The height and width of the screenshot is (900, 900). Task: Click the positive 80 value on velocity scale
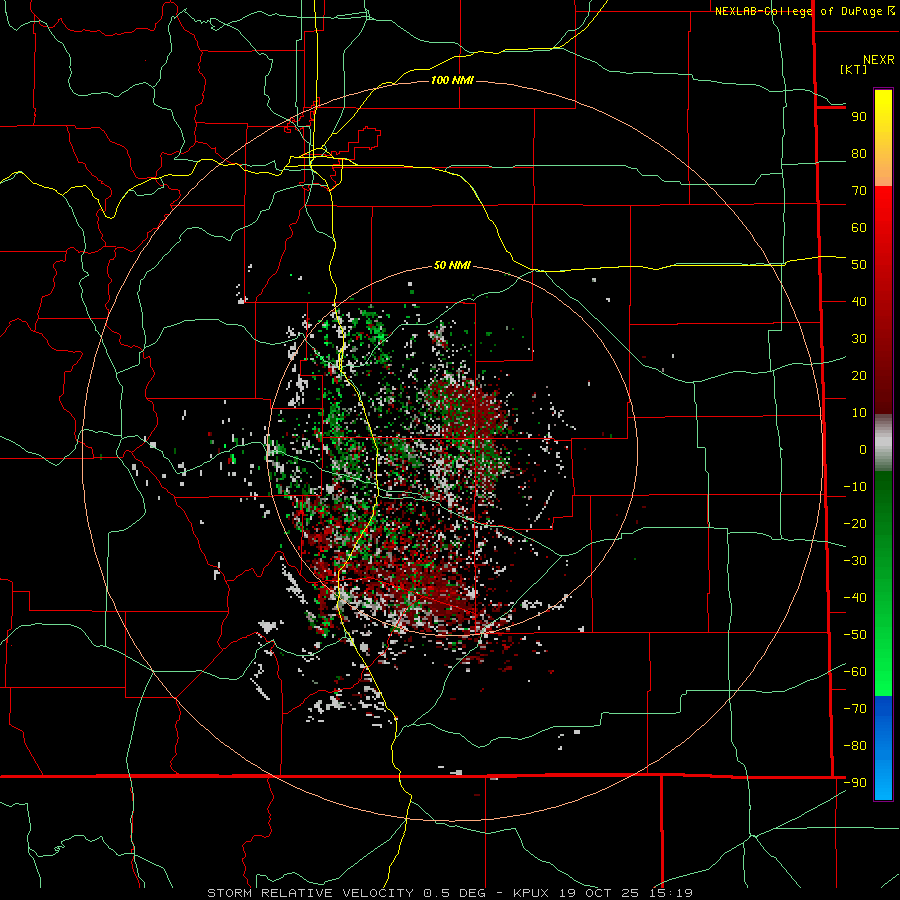[859, 153]
